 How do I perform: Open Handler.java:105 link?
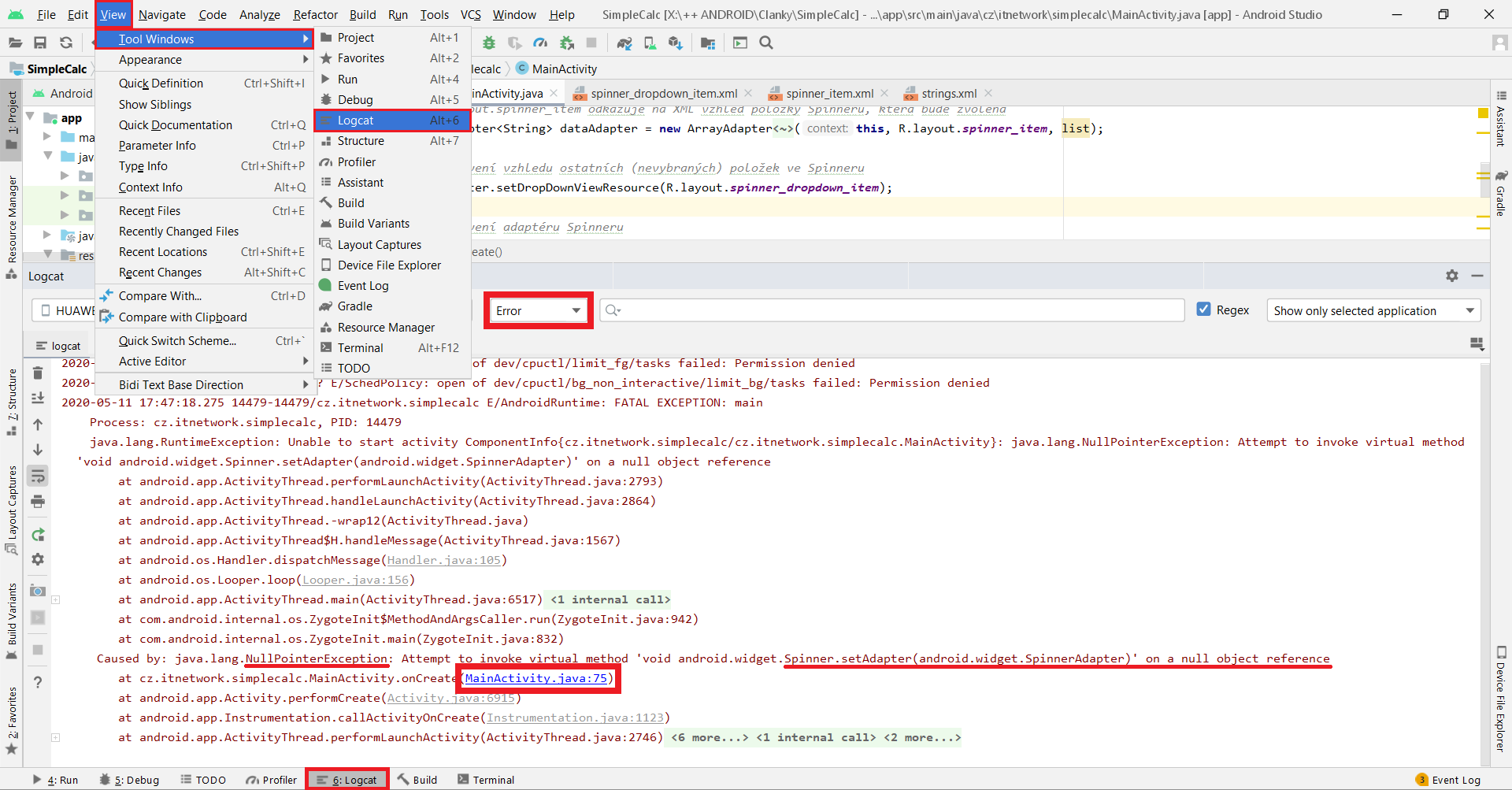coord(444,560)
